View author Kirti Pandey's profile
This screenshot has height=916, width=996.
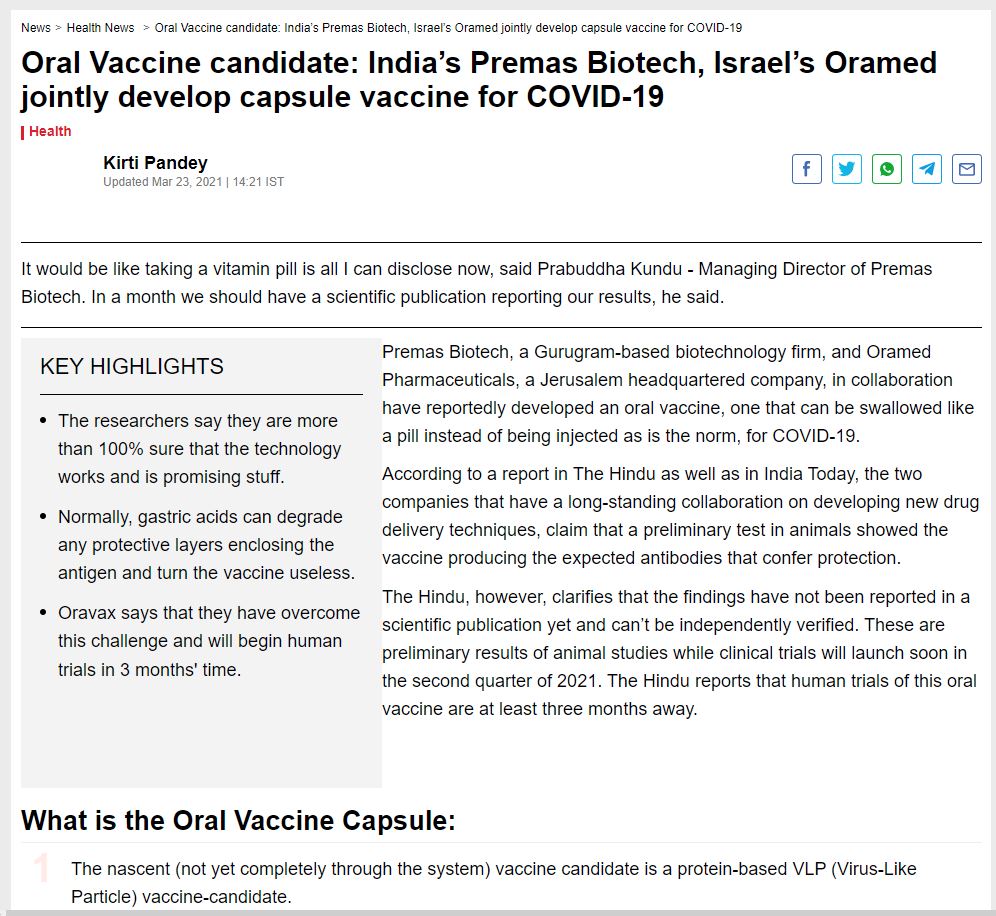[x=155, y=162]
